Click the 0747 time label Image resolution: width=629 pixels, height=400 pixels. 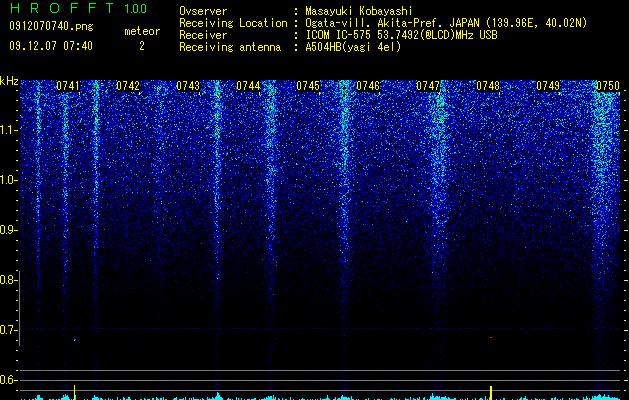click(428, 86)
